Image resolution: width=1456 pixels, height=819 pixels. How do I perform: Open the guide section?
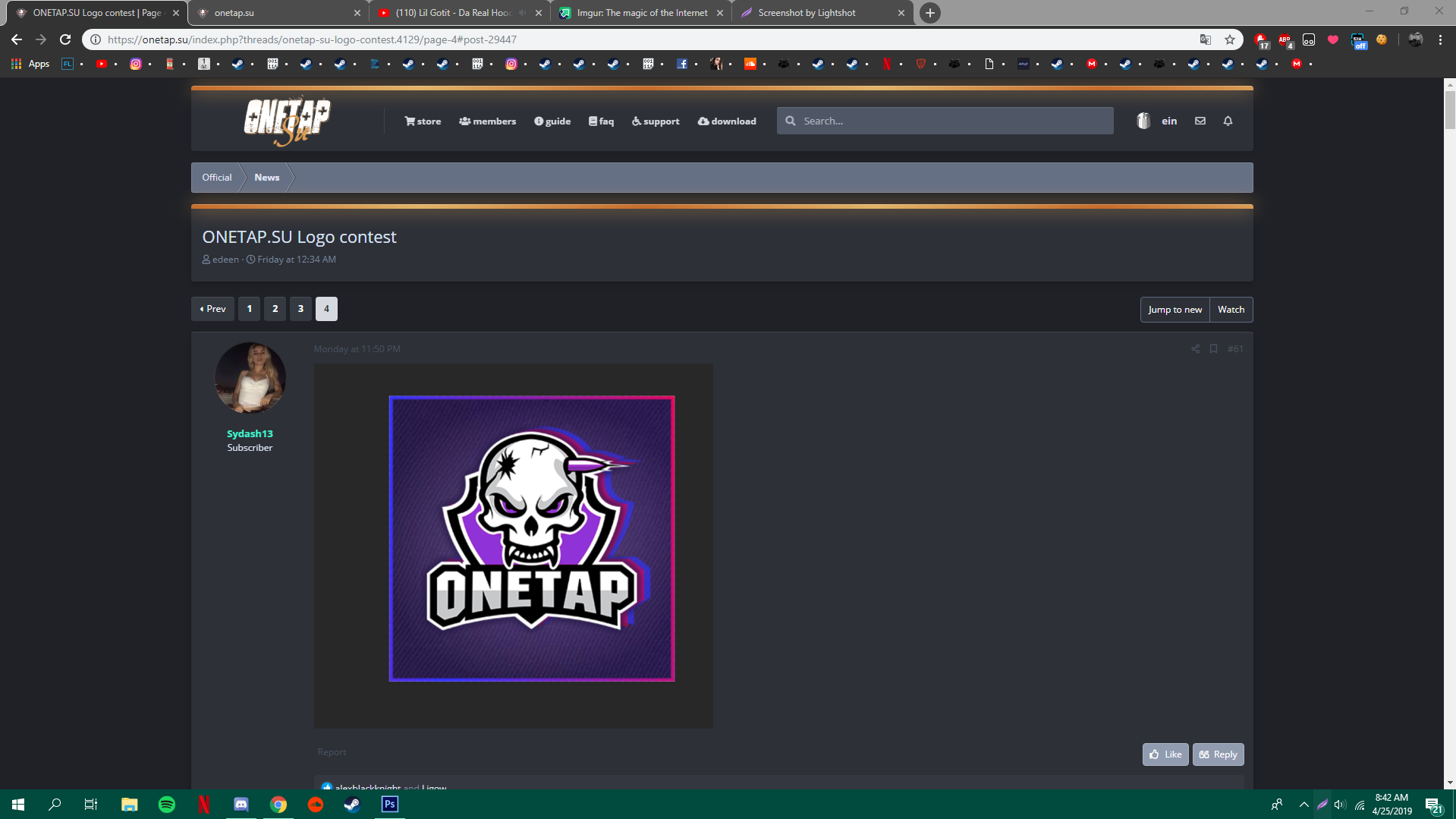pyautogui.click(x=552, y=121)
